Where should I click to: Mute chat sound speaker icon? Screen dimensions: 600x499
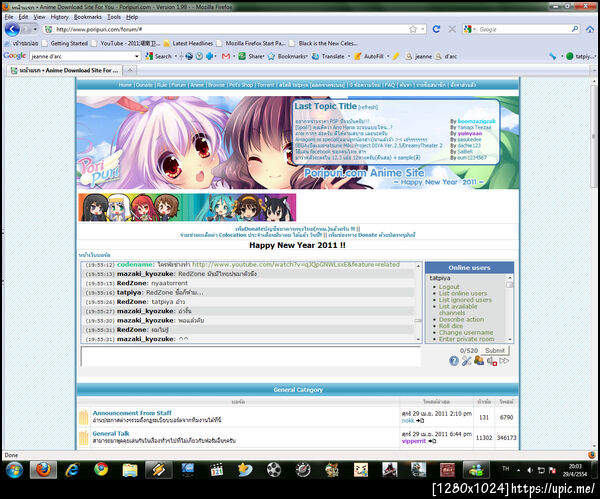pos(492,360)
